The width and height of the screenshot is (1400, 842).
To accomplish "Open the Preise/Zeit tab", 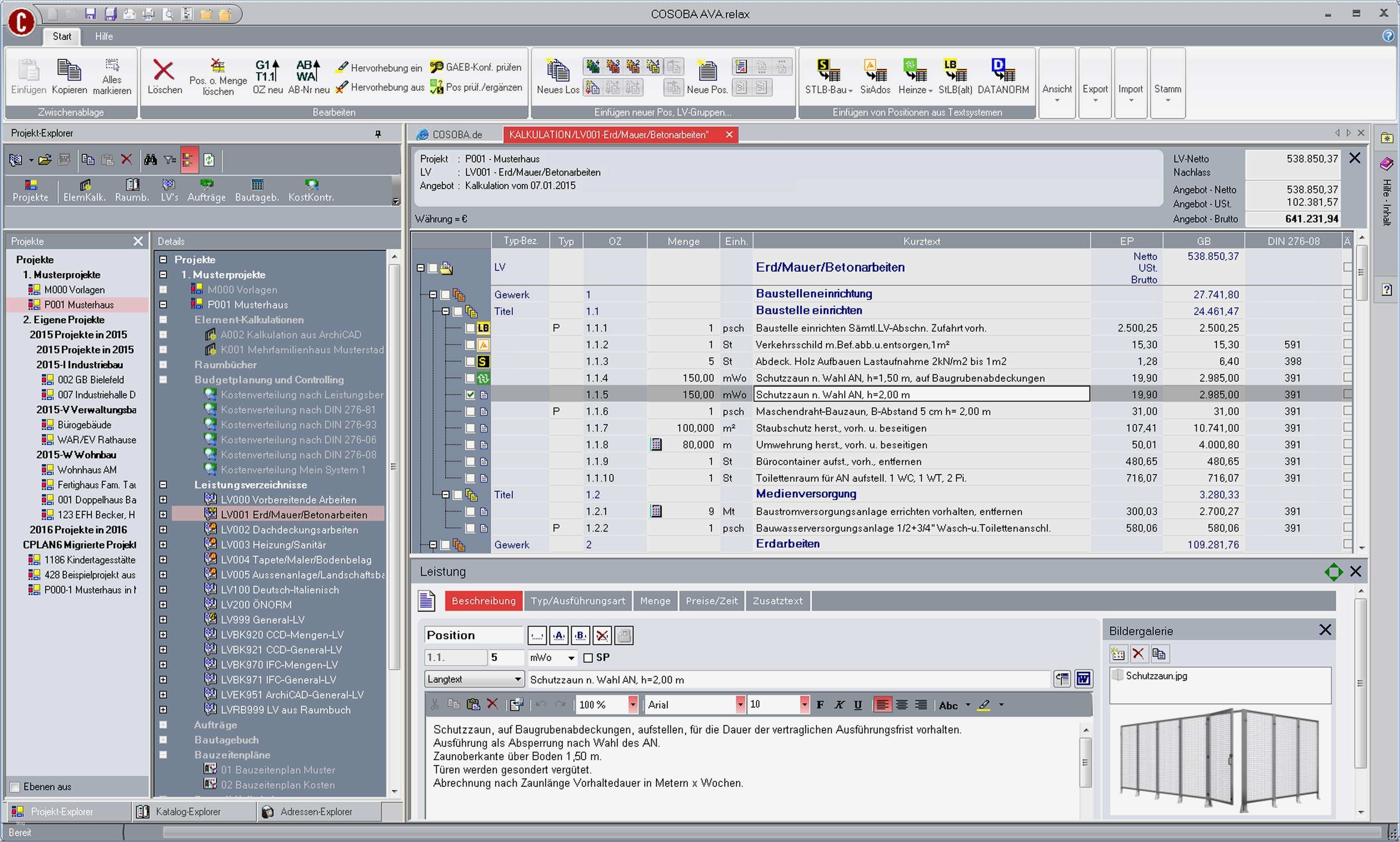I will point(711,600).
